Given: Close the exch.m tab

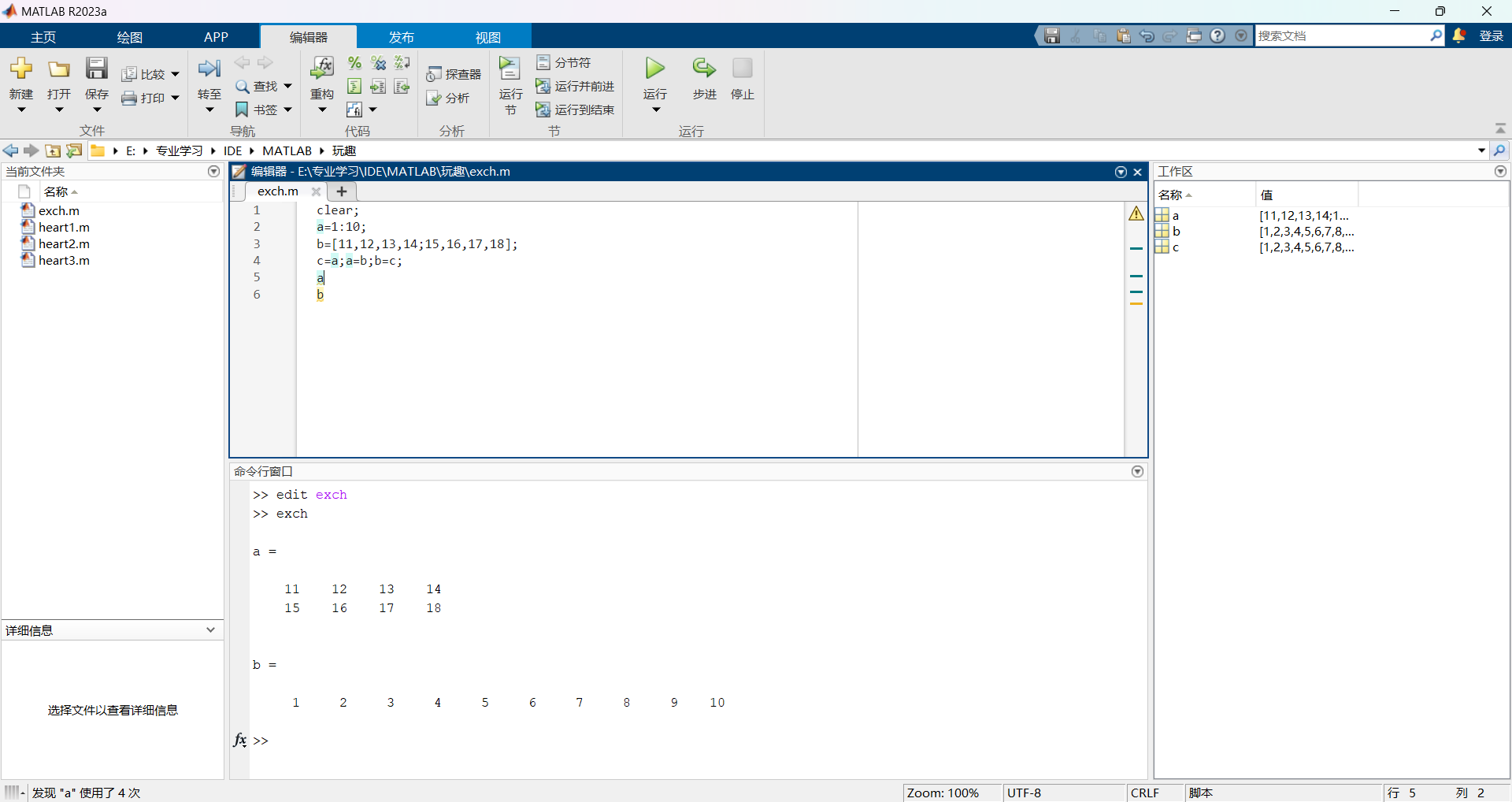Looking at the screenshot, I should (x=316, y=191).
